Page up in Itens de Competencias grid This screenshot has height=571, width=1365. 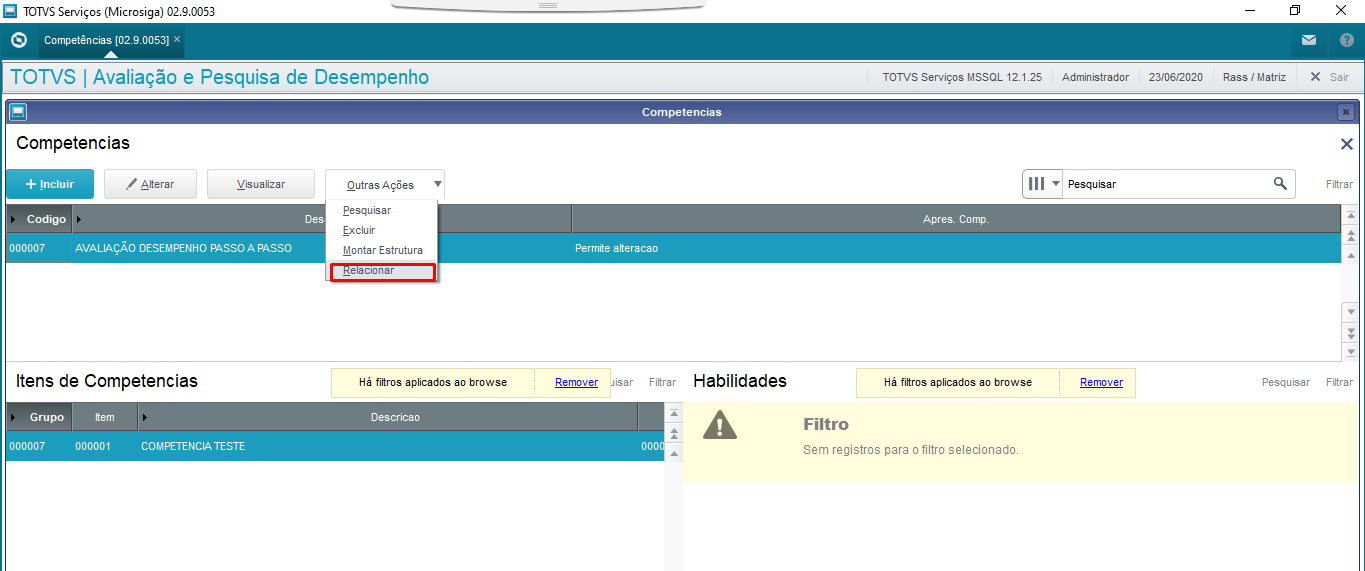674,433
